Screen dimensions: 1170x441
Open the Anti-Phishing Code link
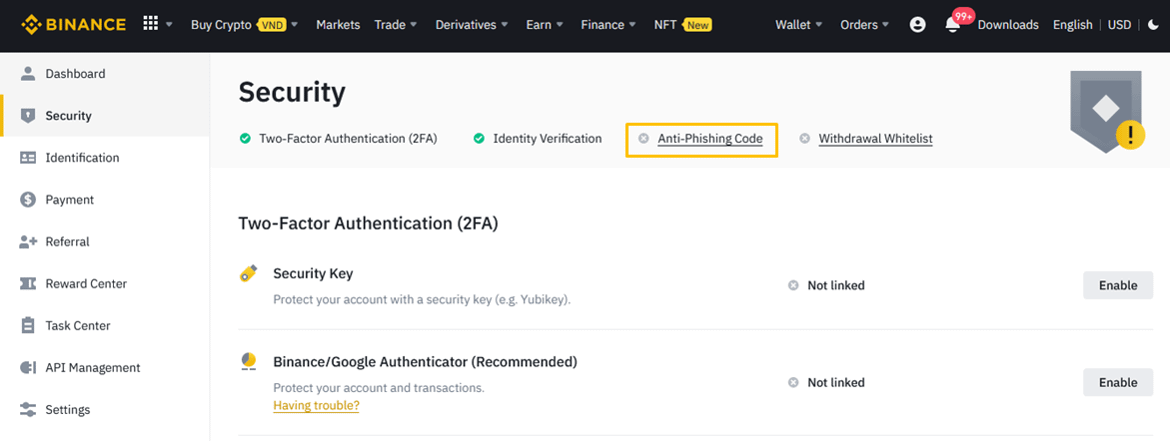(710, 139)
